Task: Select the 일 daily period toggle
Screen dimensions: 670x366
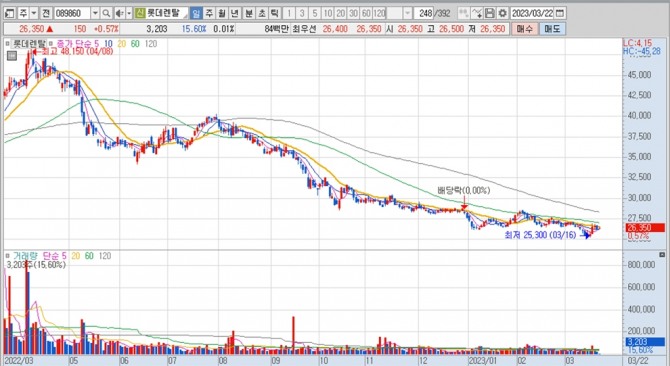Action: 196,13
